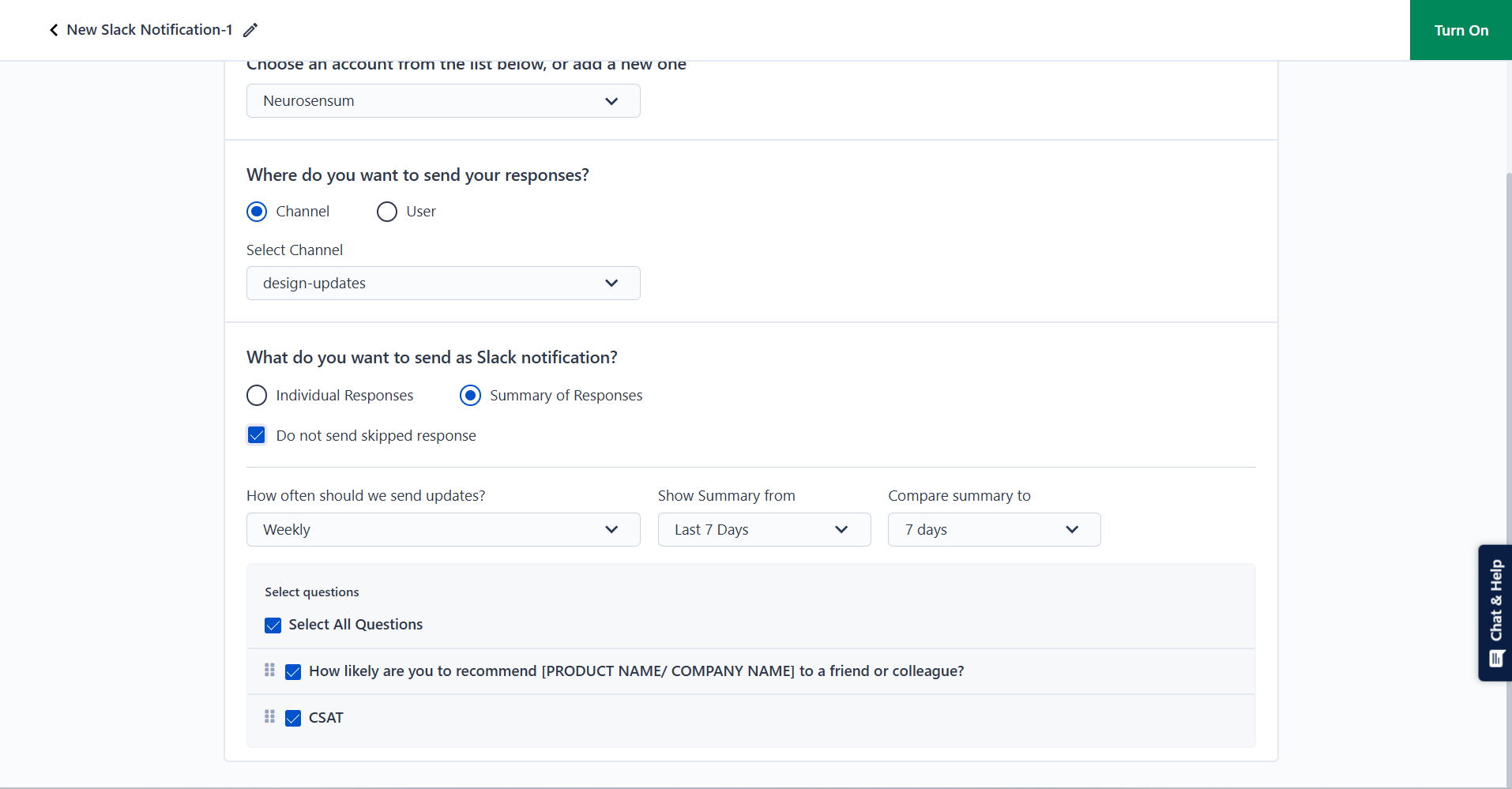Click the back arrow beside notification title
Viewport: 1512px width, 789px height.
pos(54,30)
